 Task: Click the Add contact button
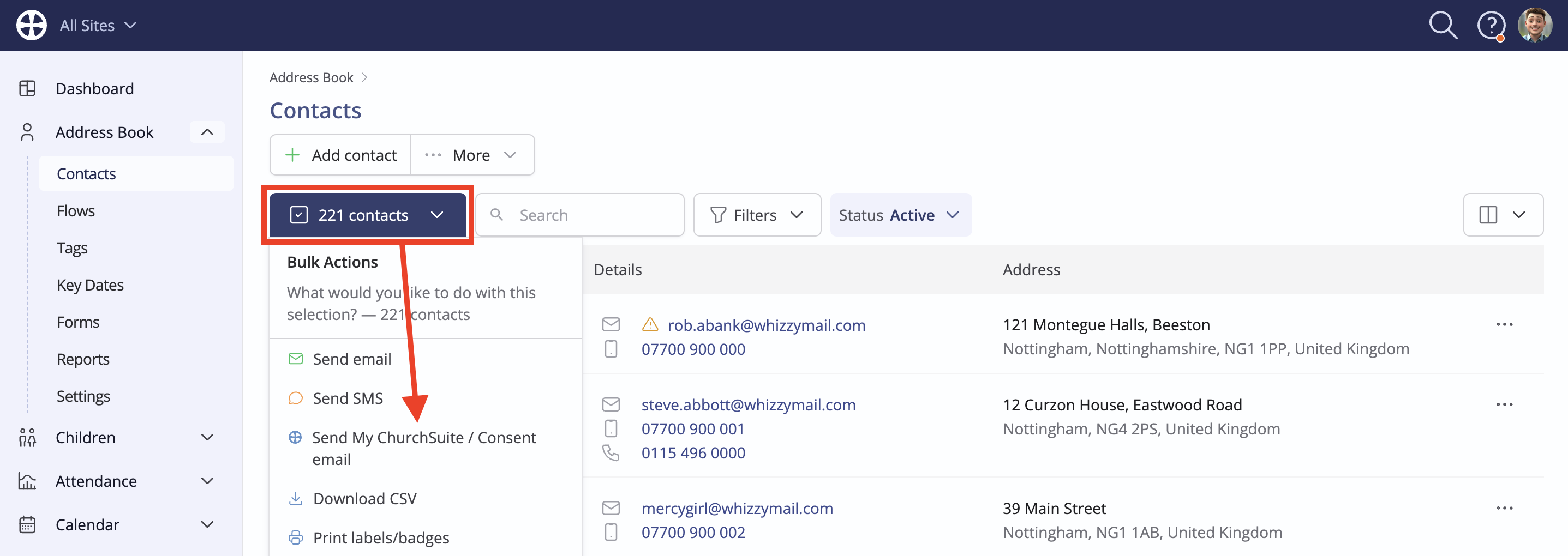tap(340, 155)
